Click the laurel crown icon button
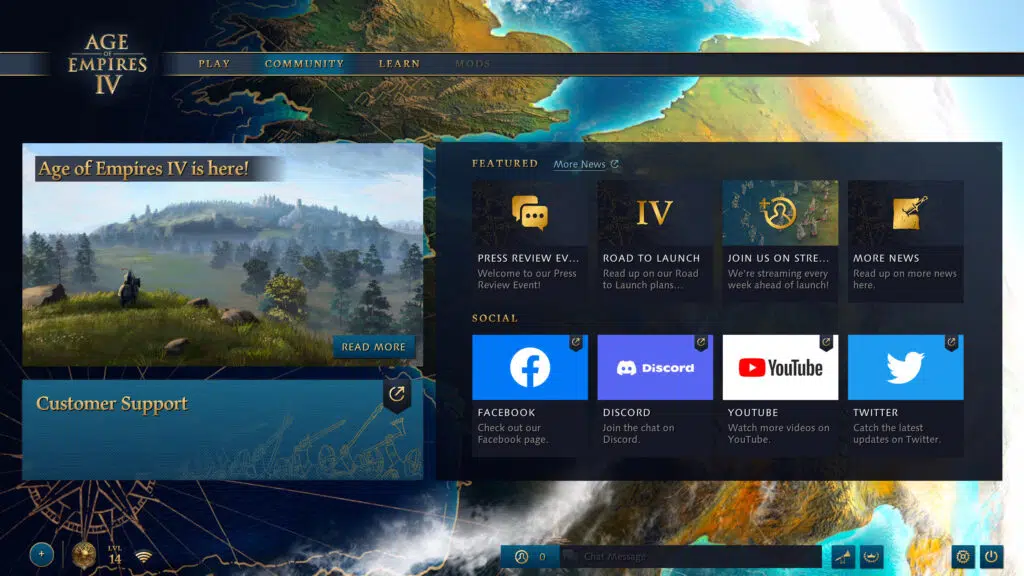The image size is (1024, 576). [871, 556]
